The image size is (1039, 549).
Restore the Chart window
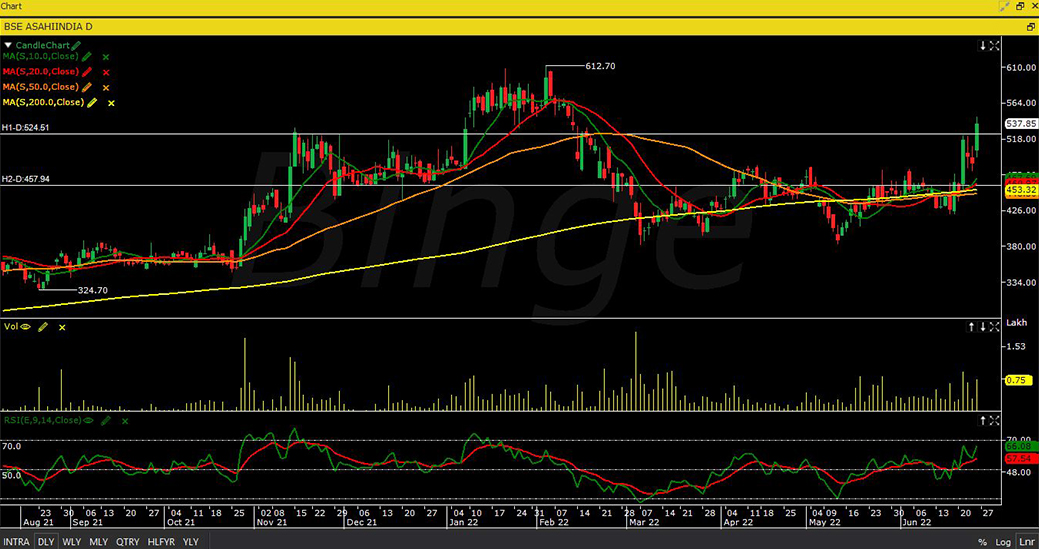coord(1022,6)
